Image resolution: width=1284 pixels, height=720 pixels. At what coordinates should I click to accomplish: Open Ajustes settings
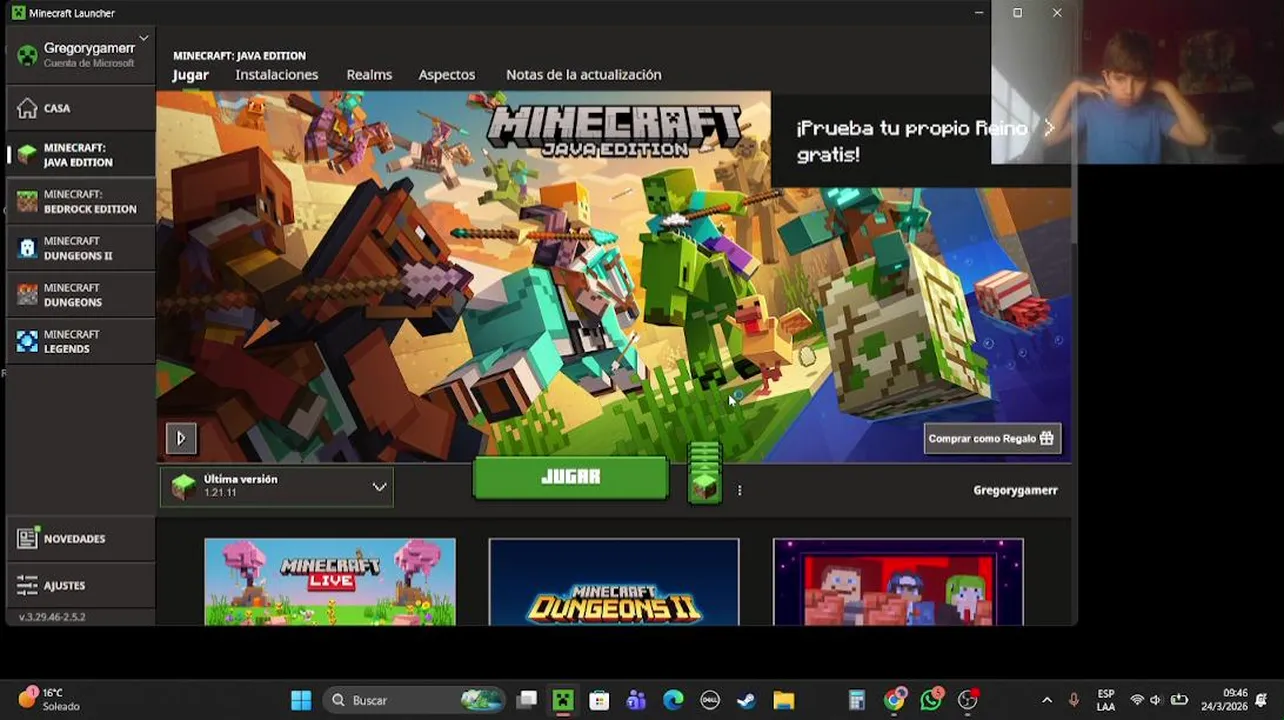click(80, 585)
